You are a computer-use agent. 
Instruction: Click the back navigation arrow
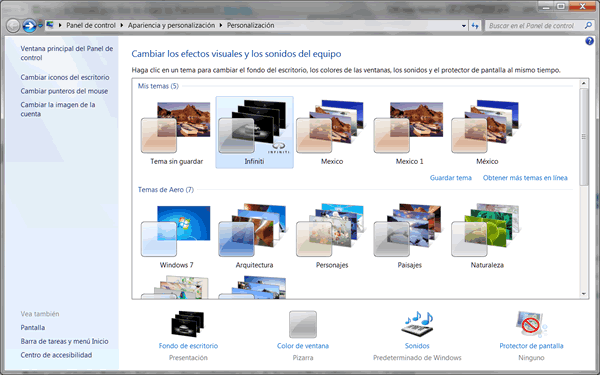13,26
